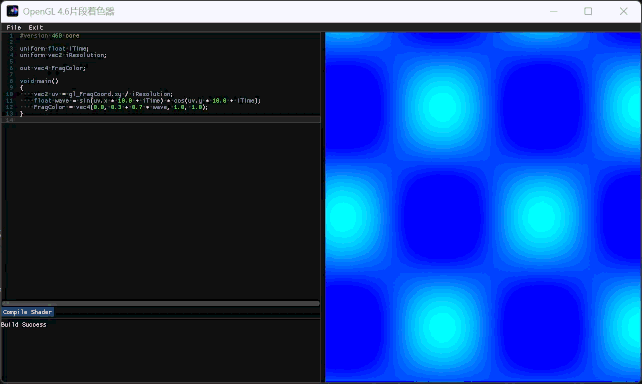
Task: Click the 'uniform float iTime;' line
Action: click(54, 48)
